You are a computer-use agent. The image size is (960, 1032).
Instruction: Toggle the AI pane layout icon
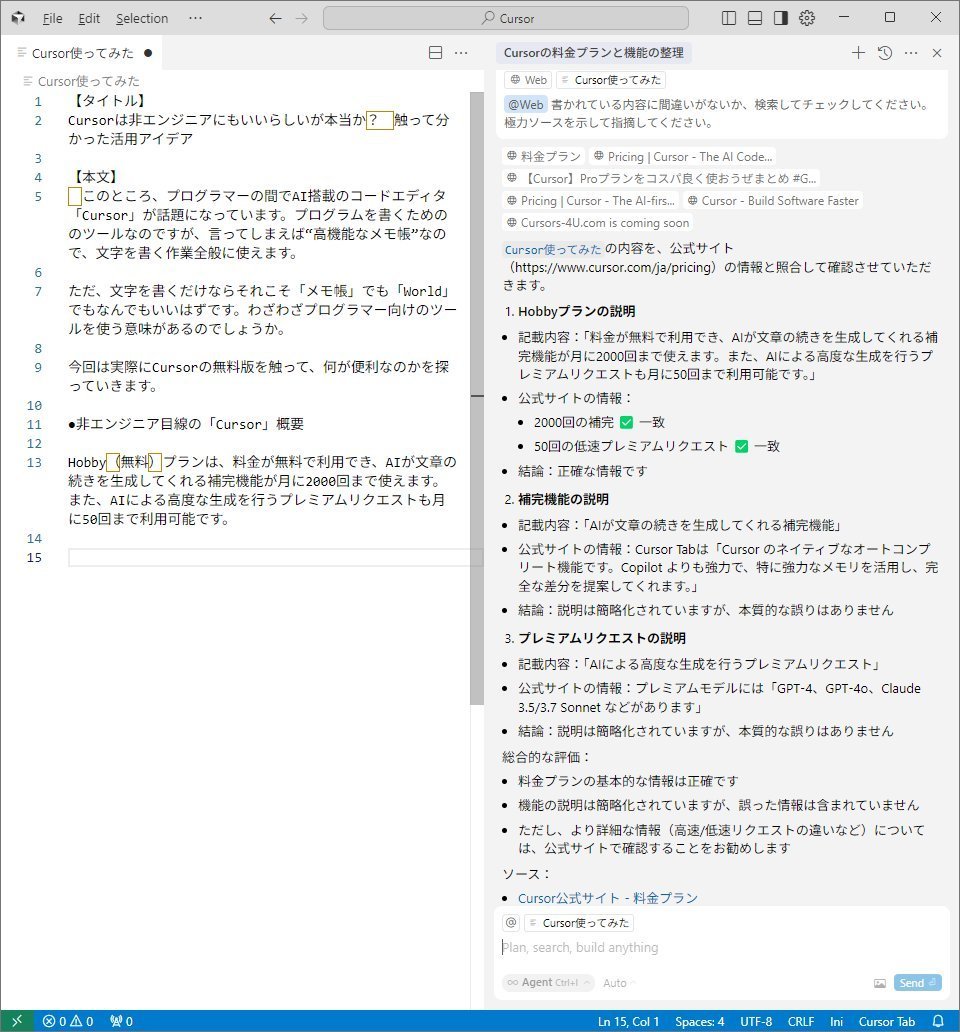pos(781,18)
